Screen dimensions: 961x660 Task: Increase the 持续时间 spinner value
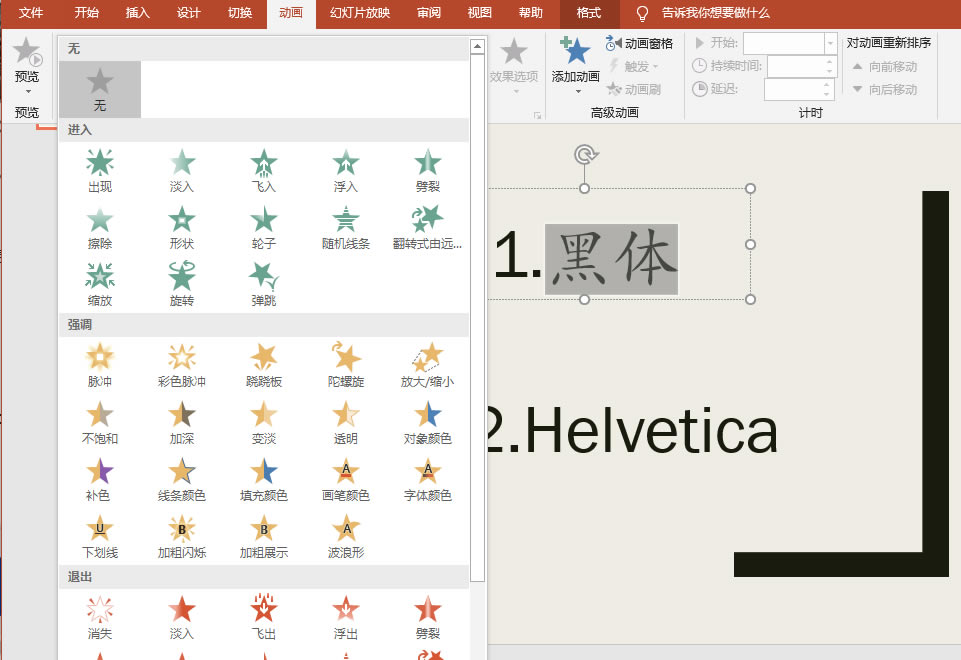pyautogui.click(x=829, y=61)
